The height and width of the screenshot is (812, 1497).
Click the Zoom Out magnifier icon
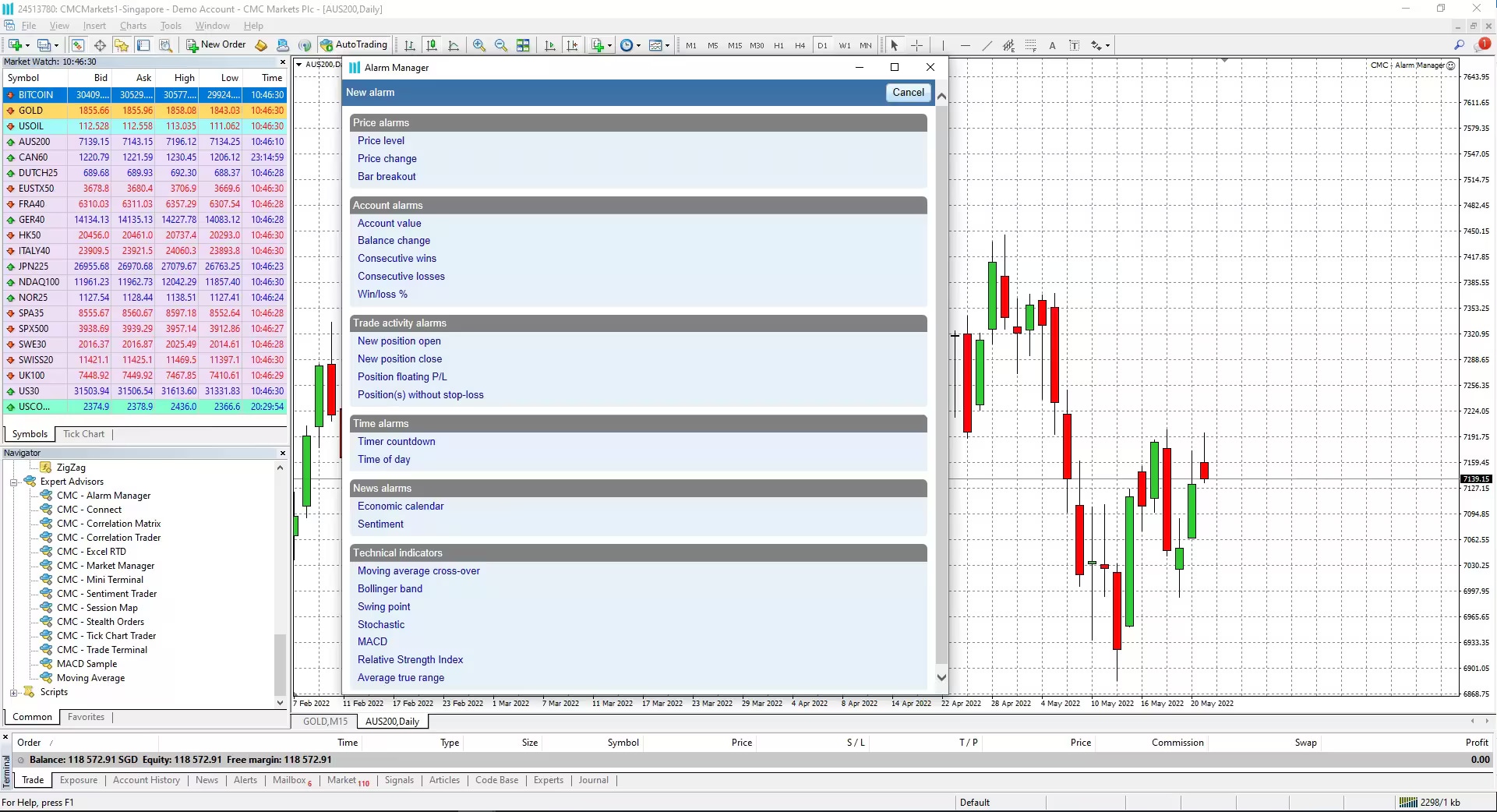(x=501, y=45)
